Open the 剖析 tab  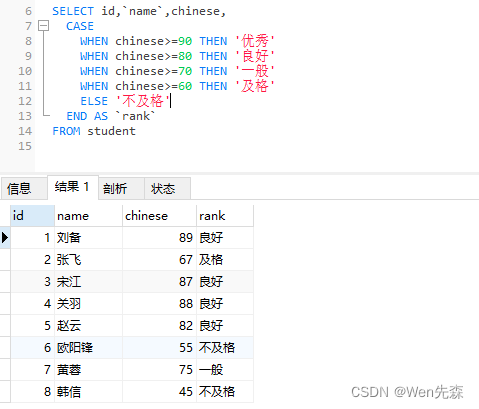[x=122, y=189]
